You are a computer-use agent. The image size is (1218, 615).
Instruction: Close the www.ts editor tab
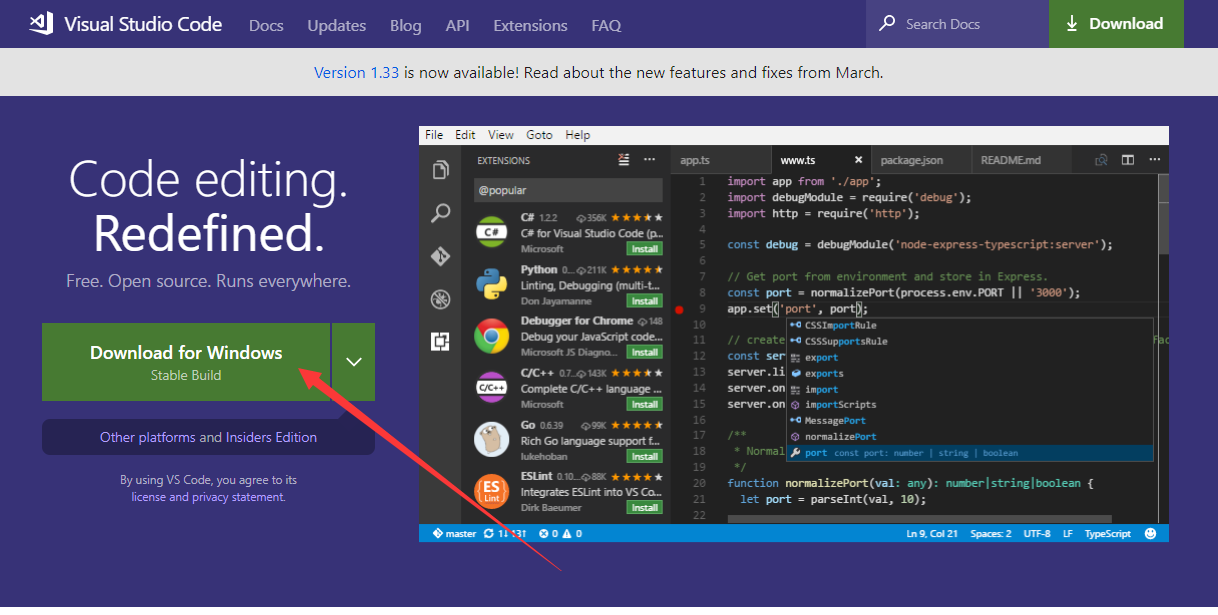[x=858, y=160]
